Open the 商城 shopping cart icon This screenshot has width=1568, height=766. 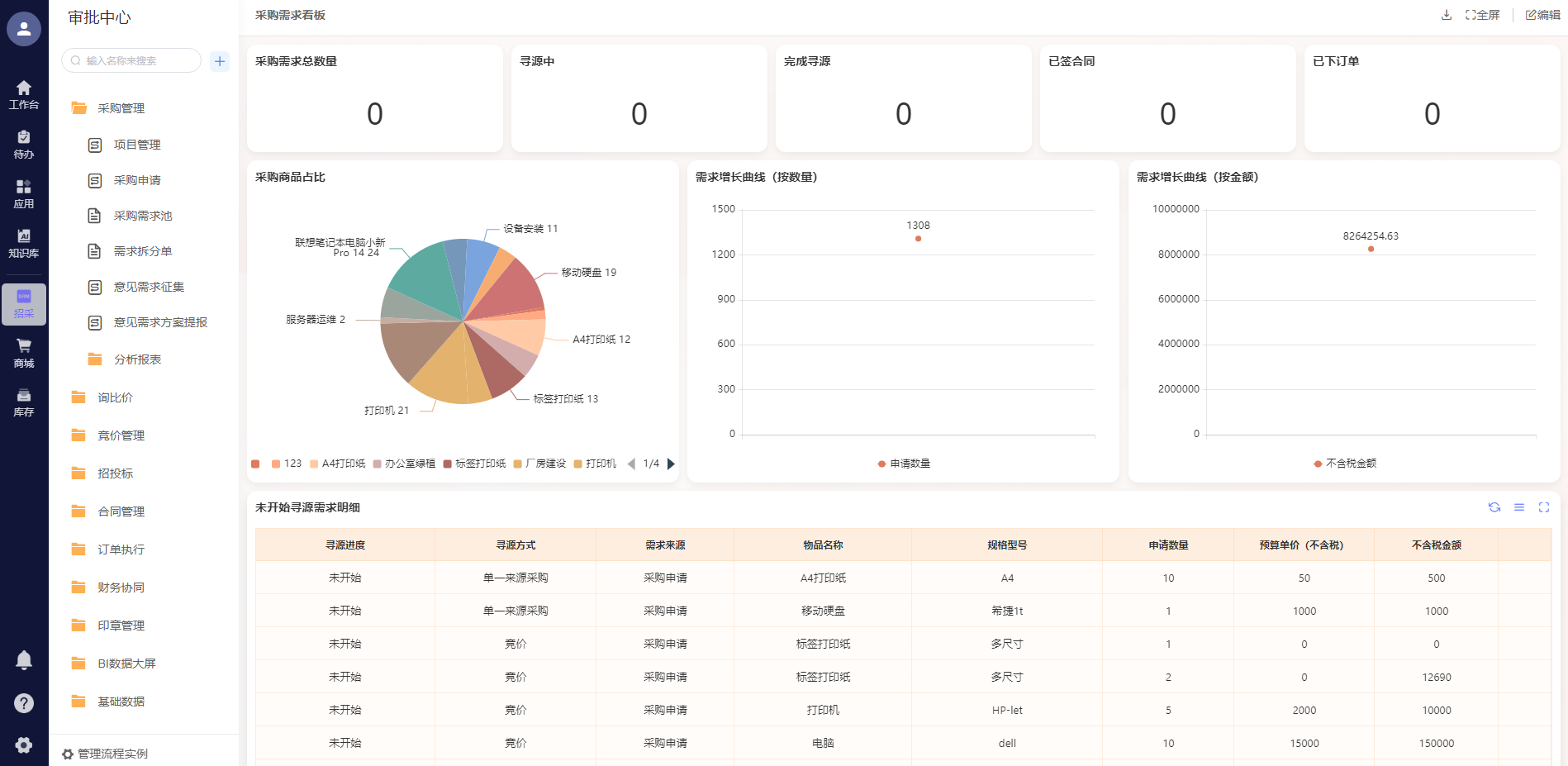(x=24, y=353)
